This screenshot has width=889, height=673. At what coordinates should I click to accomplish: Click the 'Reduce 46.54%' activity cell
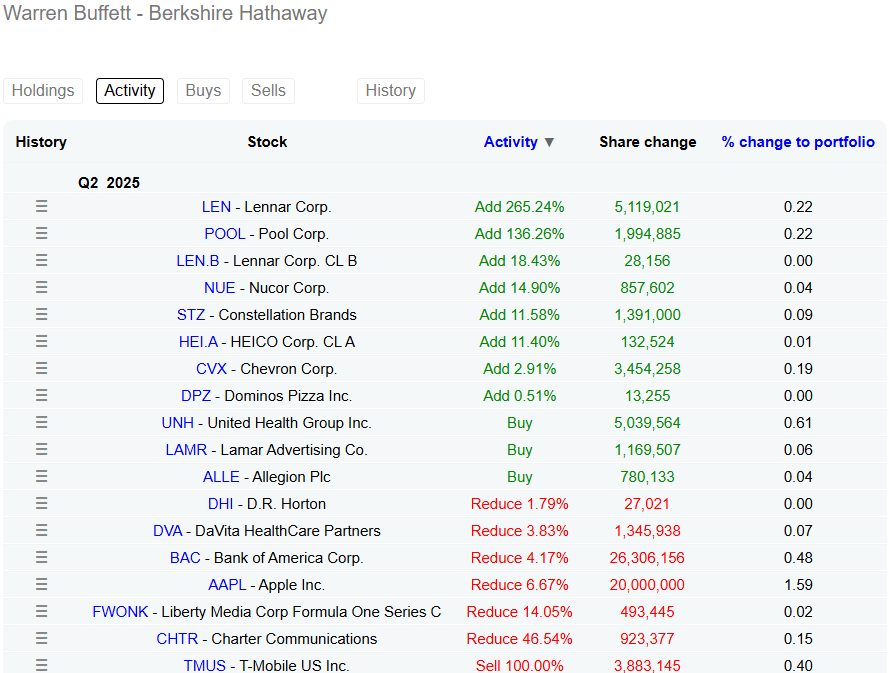519,639
